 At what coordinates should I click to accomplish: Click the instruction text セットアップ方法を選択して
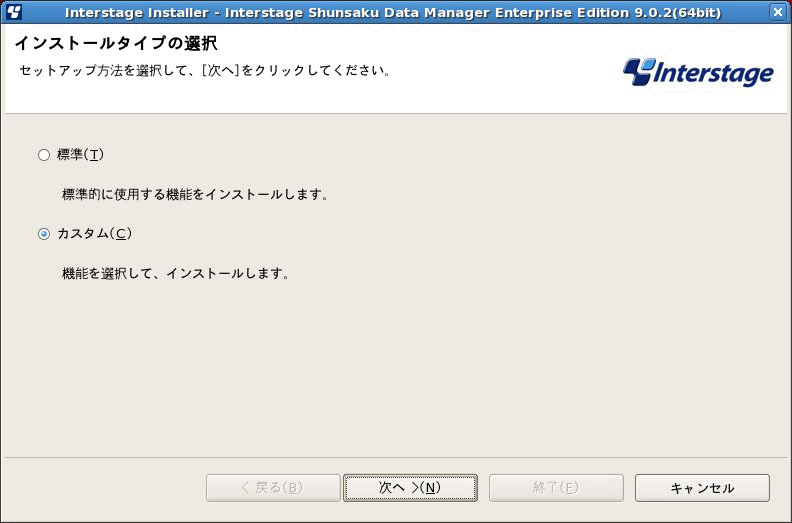point(103,71)
